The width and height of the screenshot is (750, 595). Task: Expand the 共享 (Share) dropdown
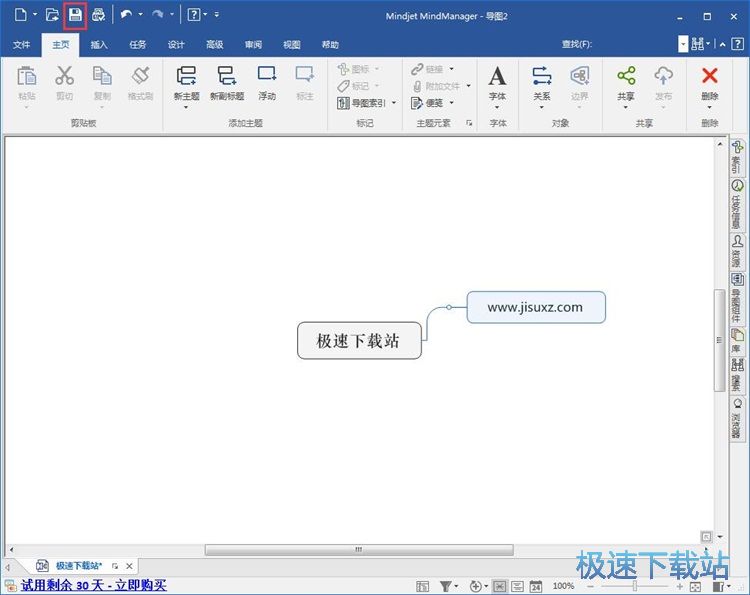(626, 107)
